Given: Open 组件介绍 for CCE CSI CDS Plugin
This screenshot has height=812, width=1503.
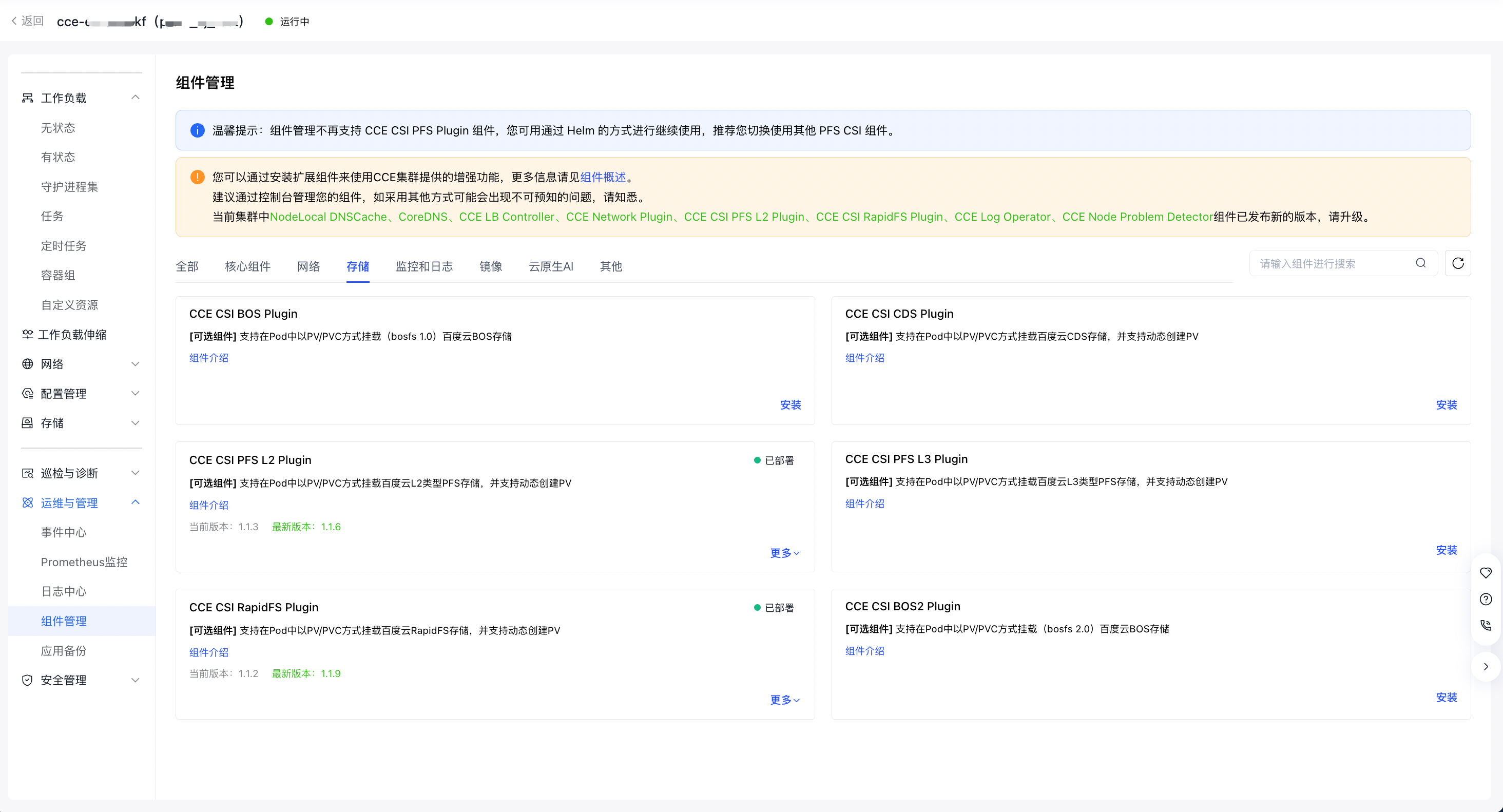Looking at the screenshot, I should click(865, 358).
